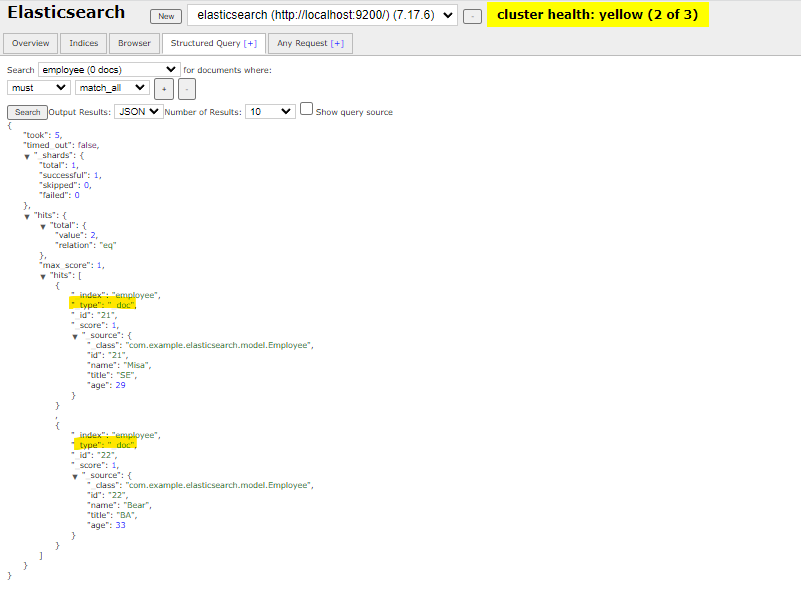The height and width of the screenshot is (592, 801).
Task: Collapse the inner "hits" array node
Action: point(43,276)
